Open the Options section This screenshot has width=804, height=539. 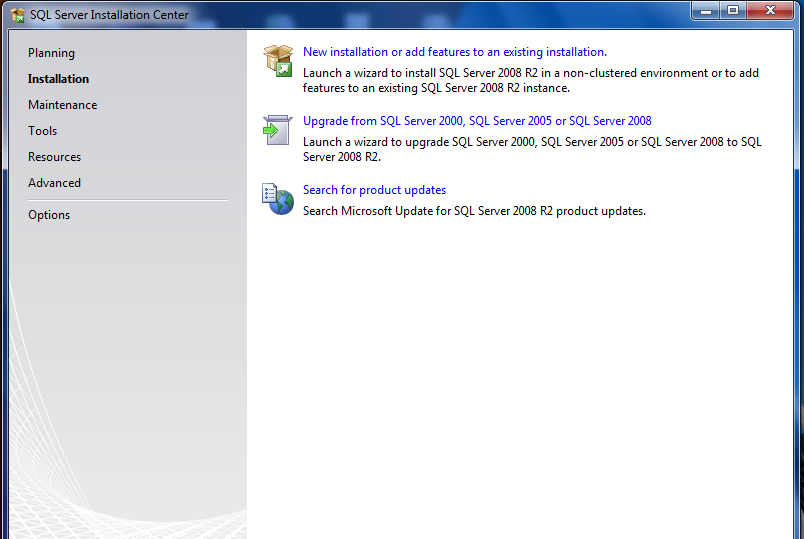click(49, 215)
